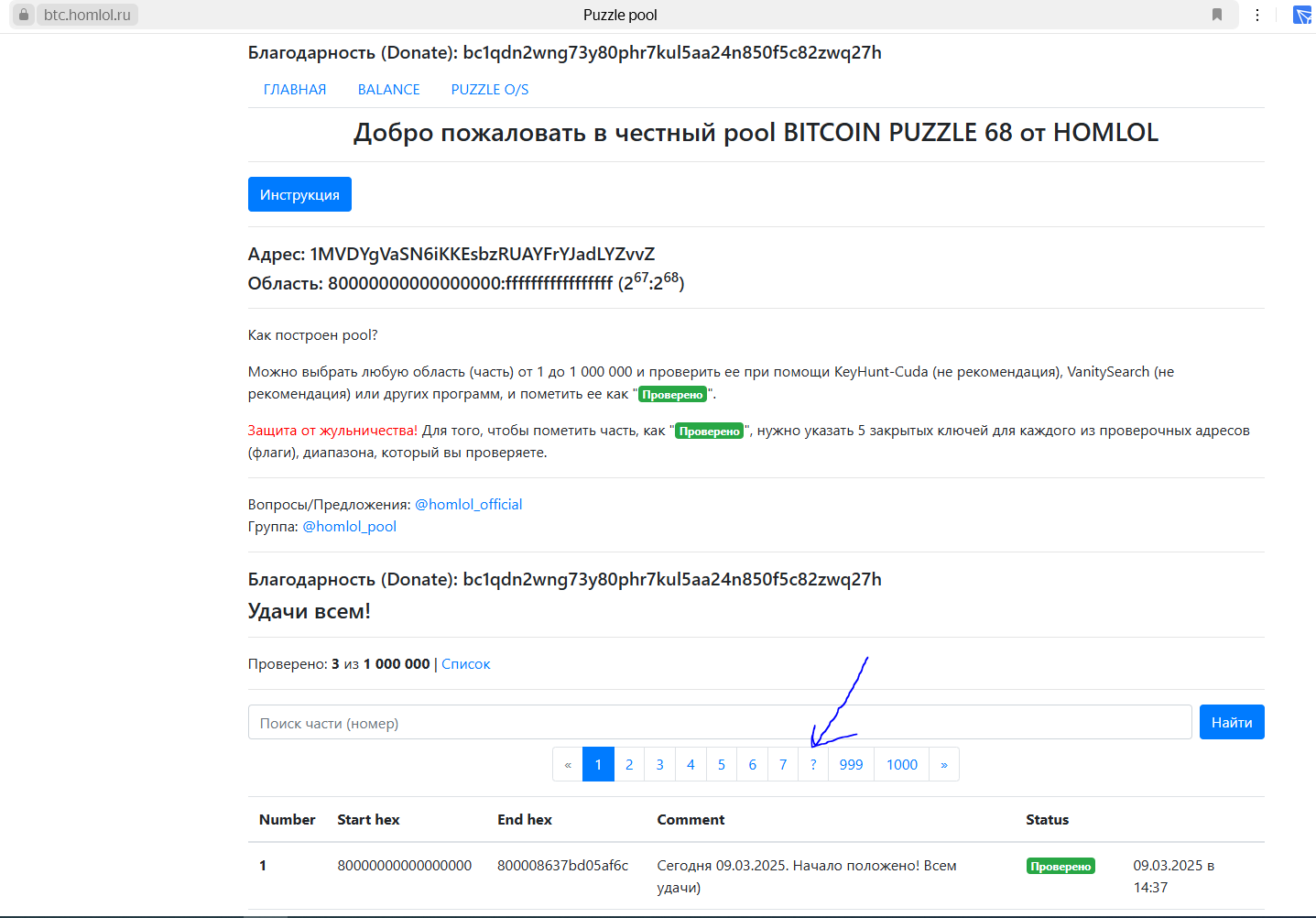This screenshot has width=1316, height=918.
Task: Go to page 2 in pagination
Action: (629, 765)
